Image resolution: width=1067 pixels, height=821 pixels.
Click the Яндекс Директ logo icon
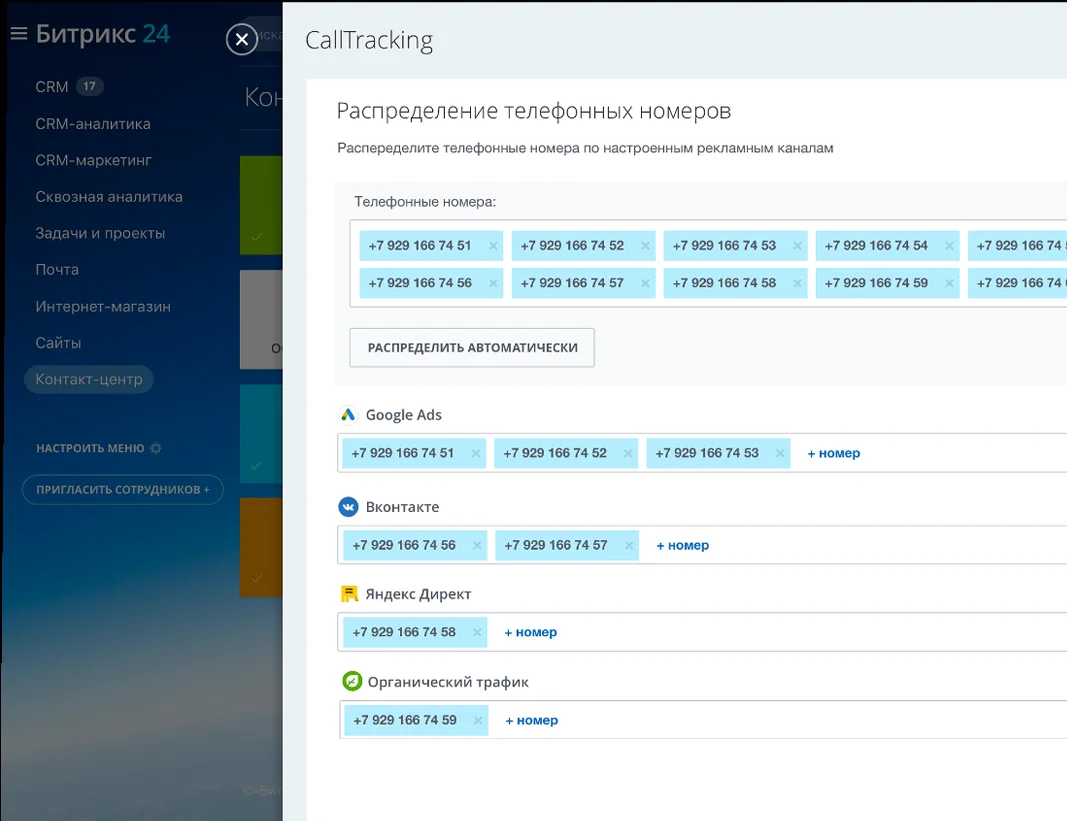[349, 594]
